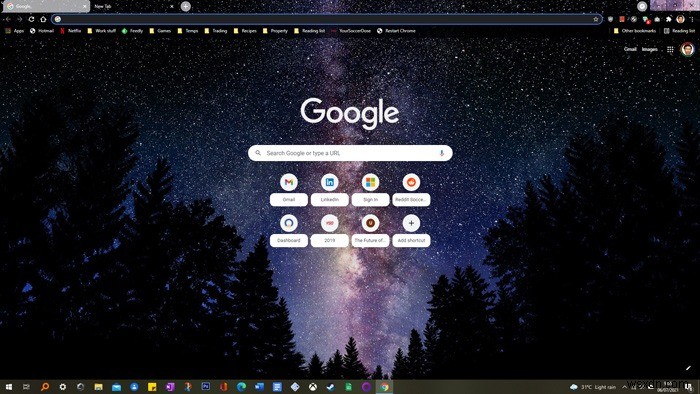Open Photoshop from the taskbar

[206, 386]
